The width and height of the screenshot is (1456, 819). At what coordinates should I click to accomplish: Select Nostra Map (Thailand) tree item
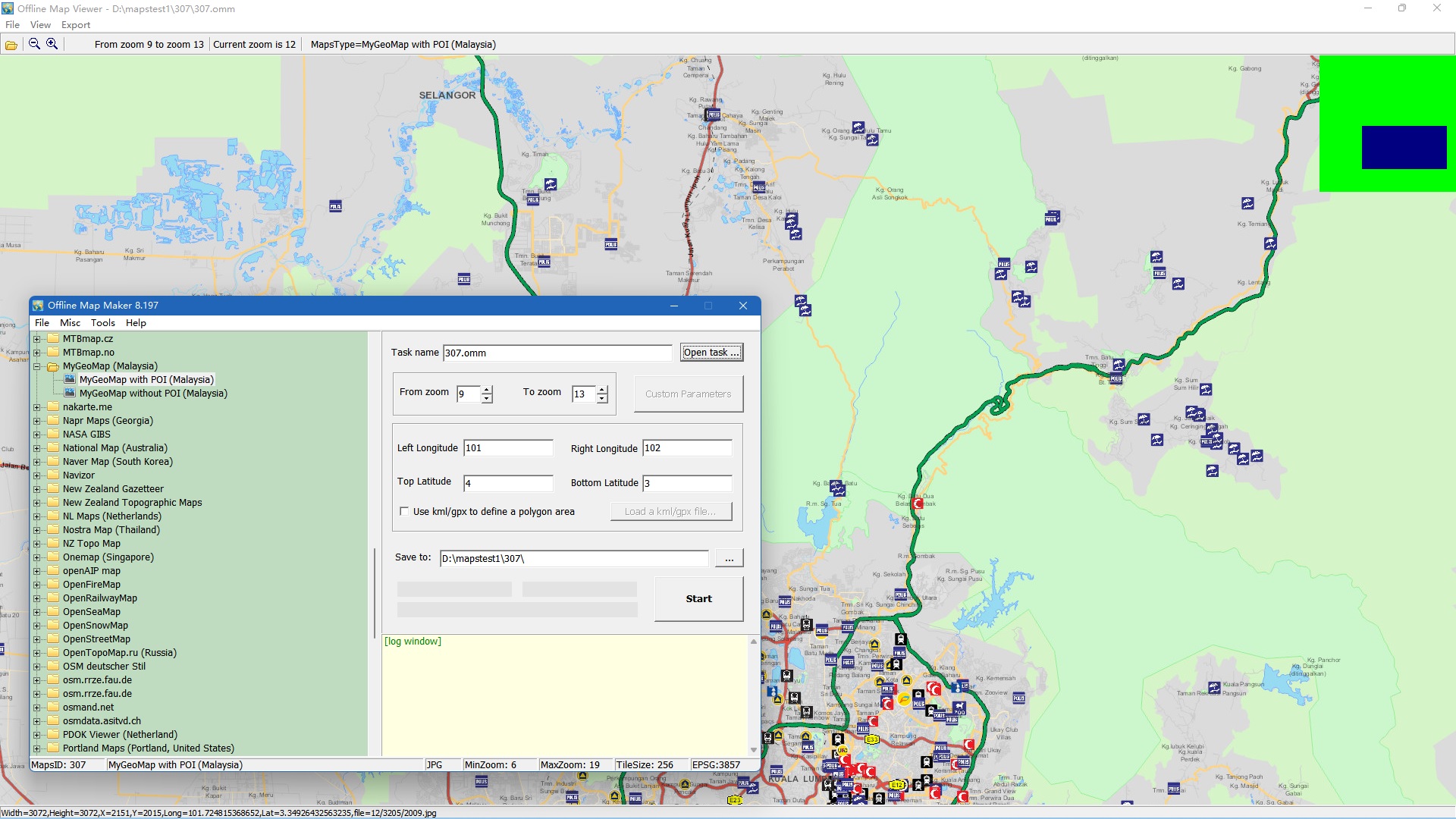click(111, 529)
